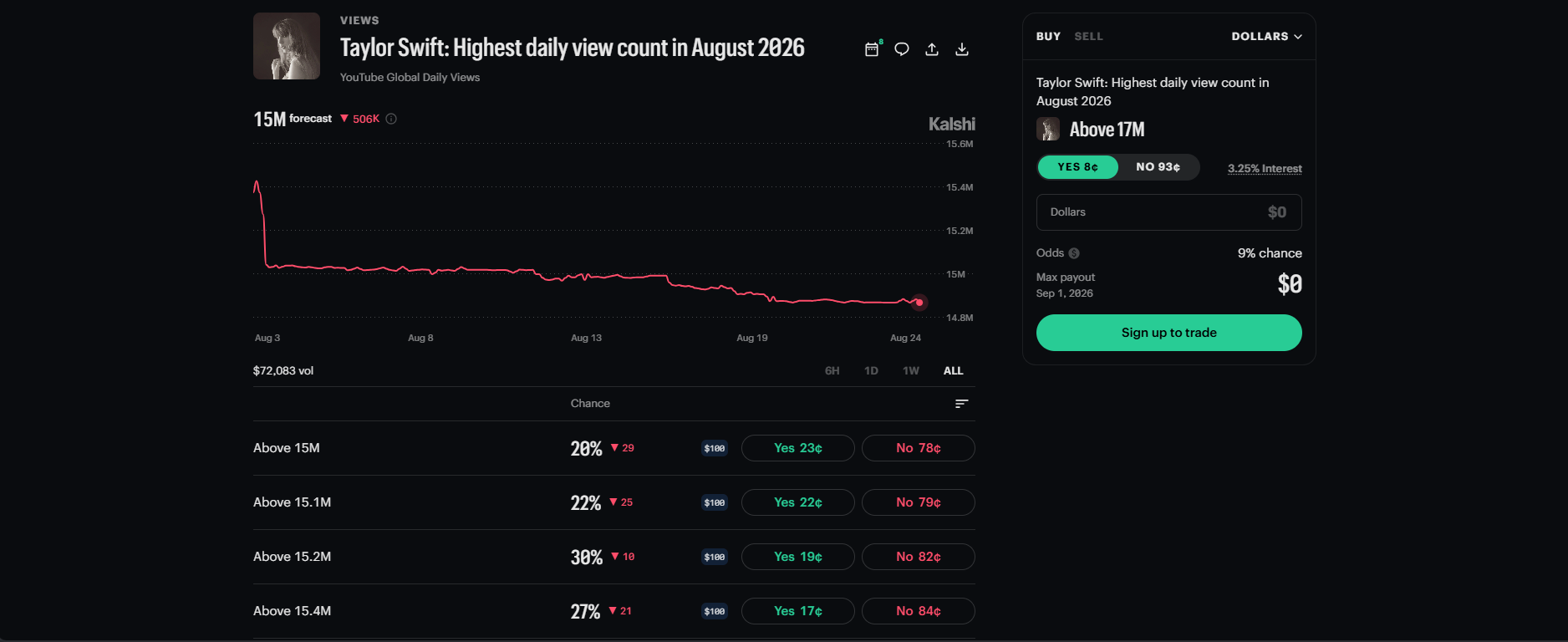Viewport: 1568px width, 642px height.
Task: Click the red chart endpoint marker
Action: (x=919, y=303)
